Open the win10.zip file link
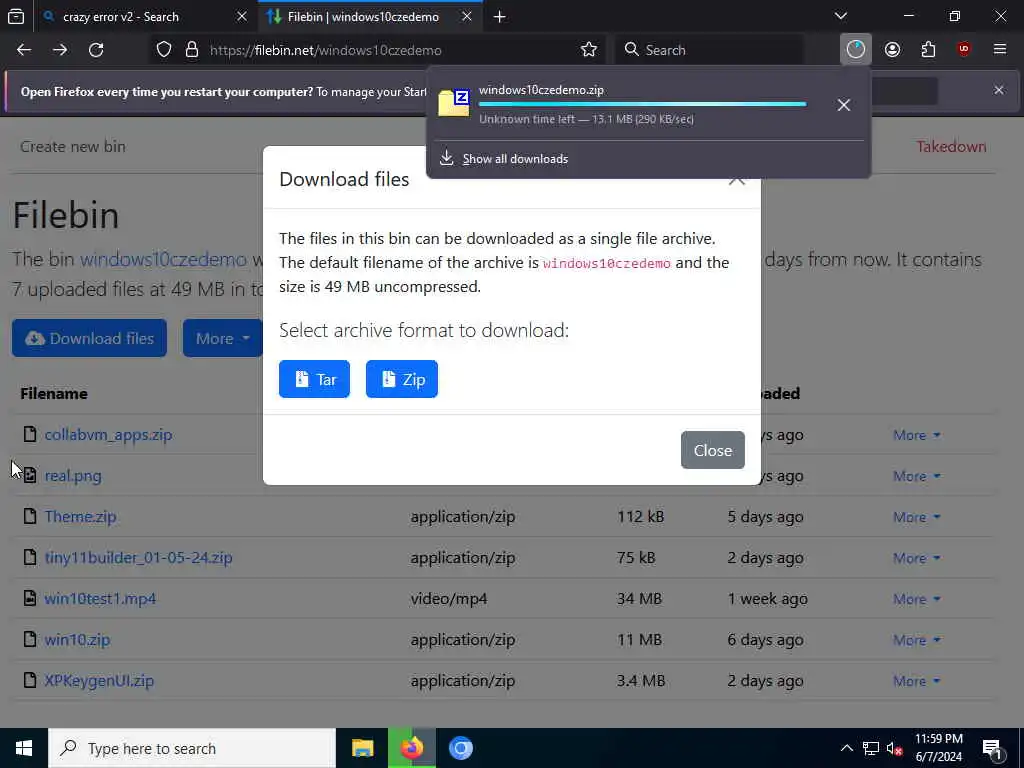This screenshot has height=768, width=1024. 77,640
